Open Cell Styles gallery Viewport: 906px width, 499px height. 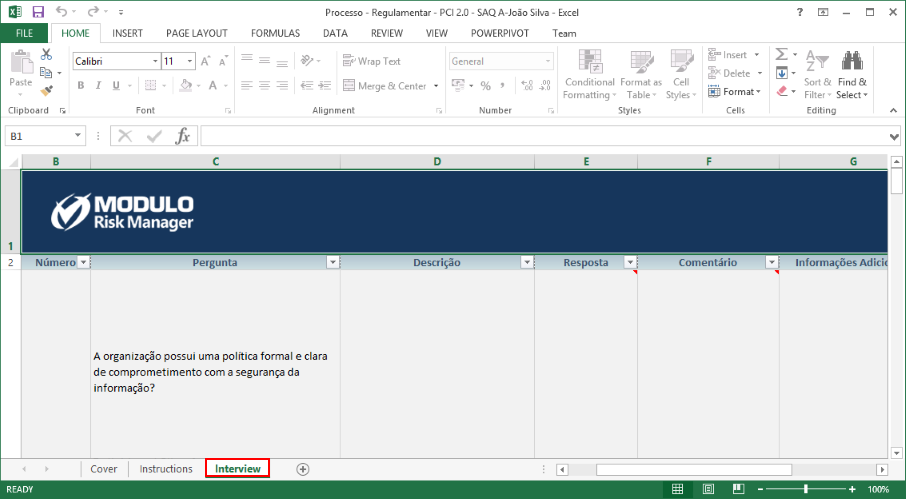coord(681,75)
